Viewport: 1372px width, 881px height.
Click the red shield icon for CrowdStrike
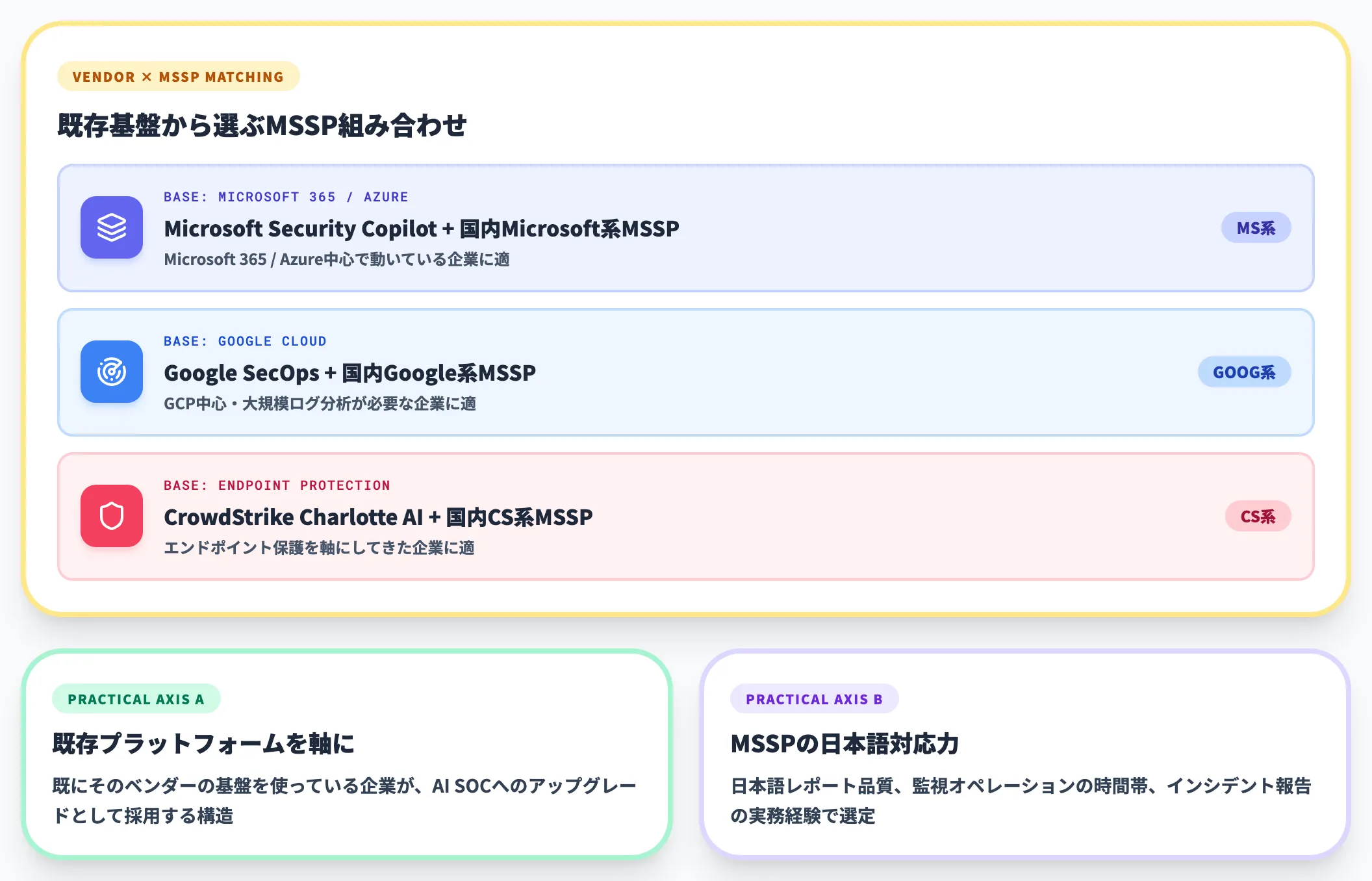pyautogui.click(x=112, y=516)
